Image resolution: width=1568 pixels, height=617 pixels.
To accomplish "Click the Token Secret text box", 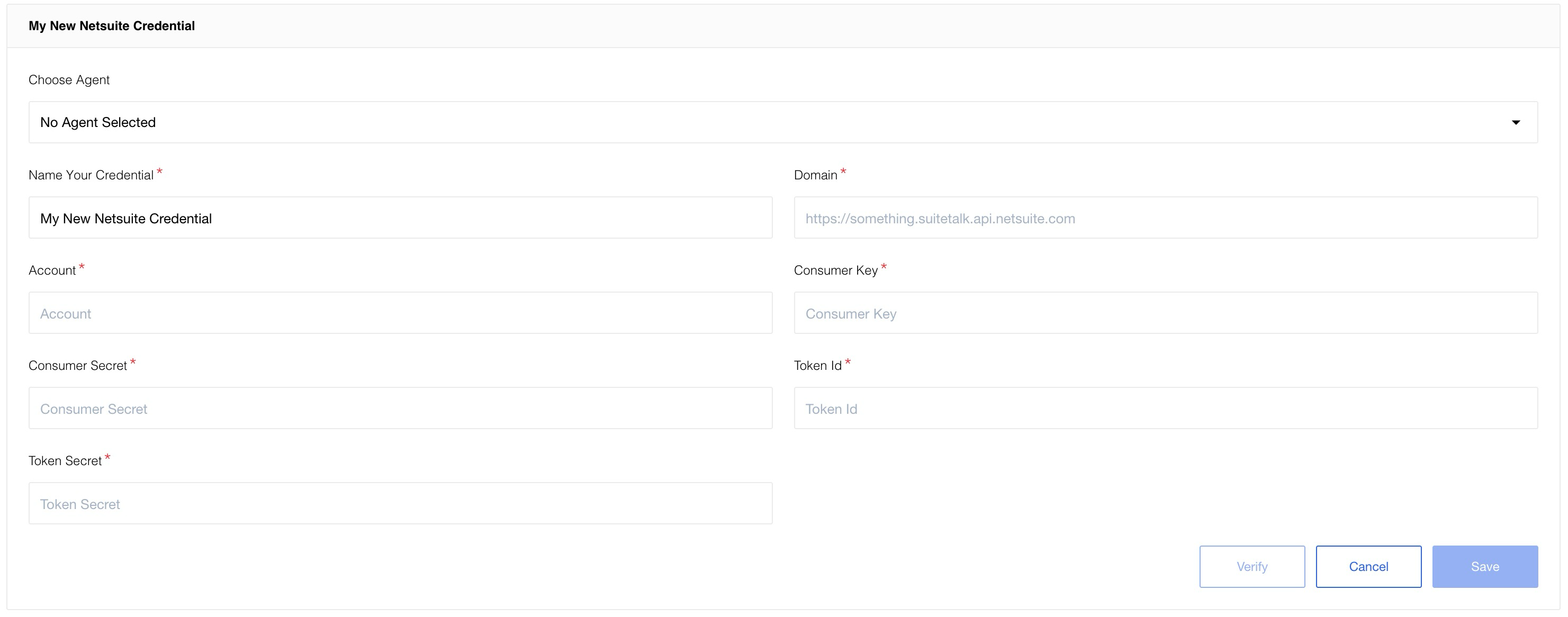I will (400, 504).
